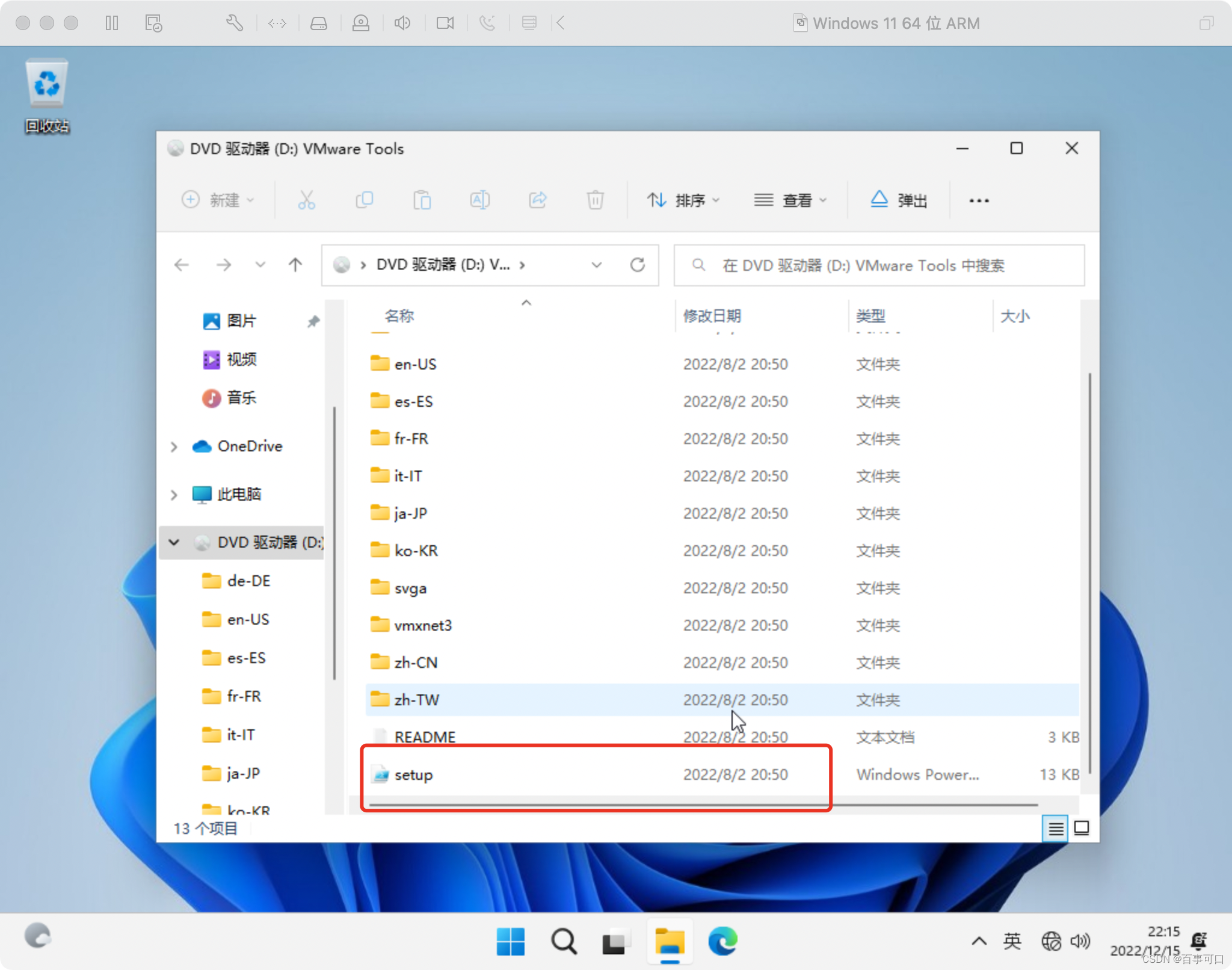1232x970 pixels.
Task: Click the Delete trash icon
Action: 595,200
